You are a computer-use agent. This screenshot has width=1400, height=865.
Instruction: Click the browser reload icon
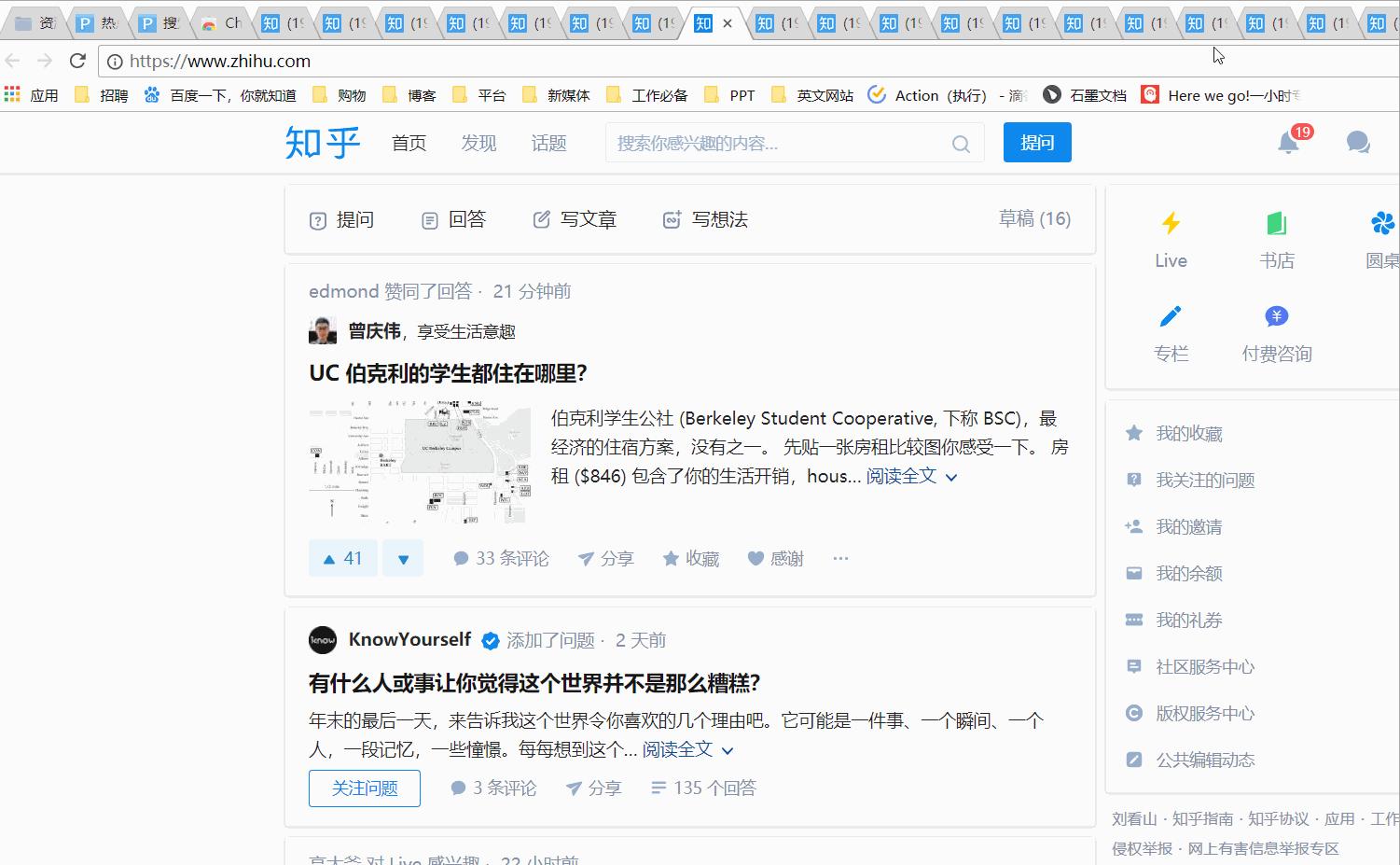(x=77, y=62)
